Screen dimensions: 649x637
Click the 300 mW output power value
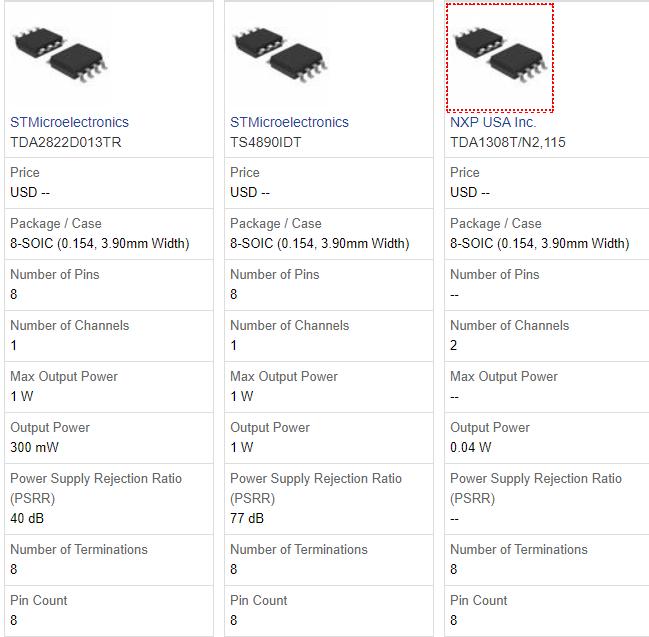coord(33,447)
